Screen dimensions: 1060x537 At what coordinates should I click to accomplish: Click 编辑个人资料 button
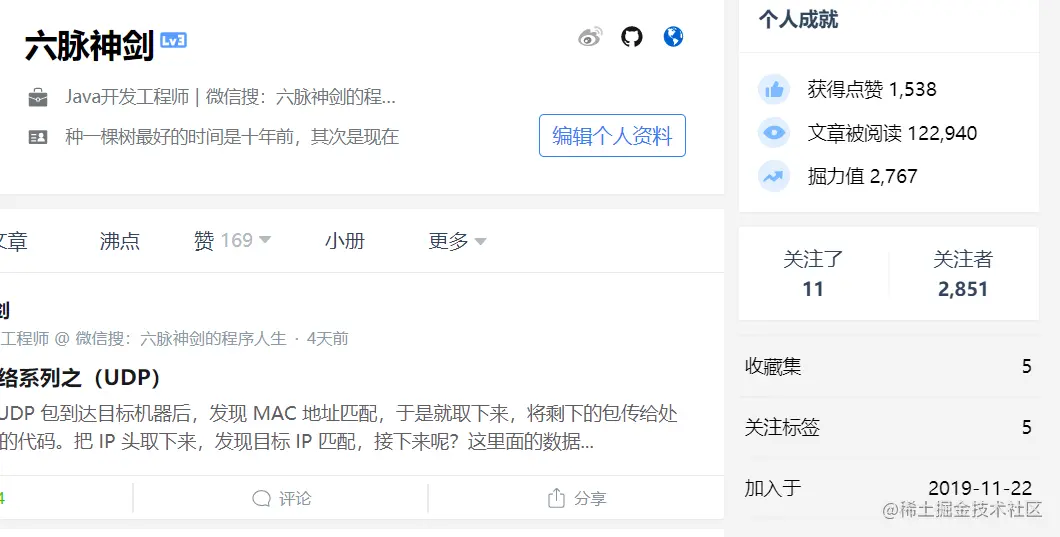(x=612, y=136)
